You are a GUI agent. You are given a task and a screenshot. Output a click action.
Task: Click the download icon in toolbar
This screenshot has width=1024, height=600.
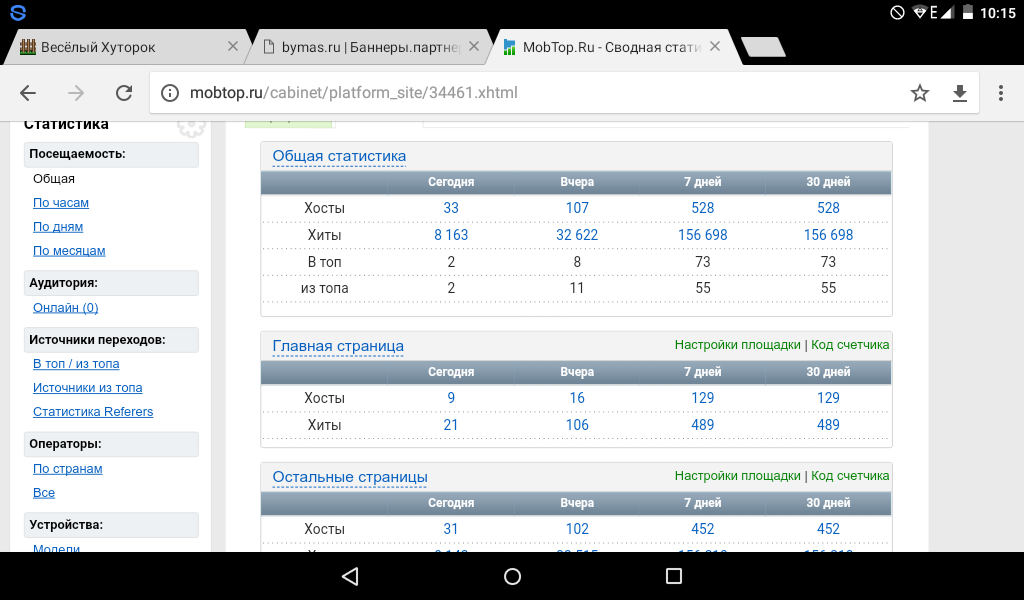pyautogui.click(x=960, y=93)
